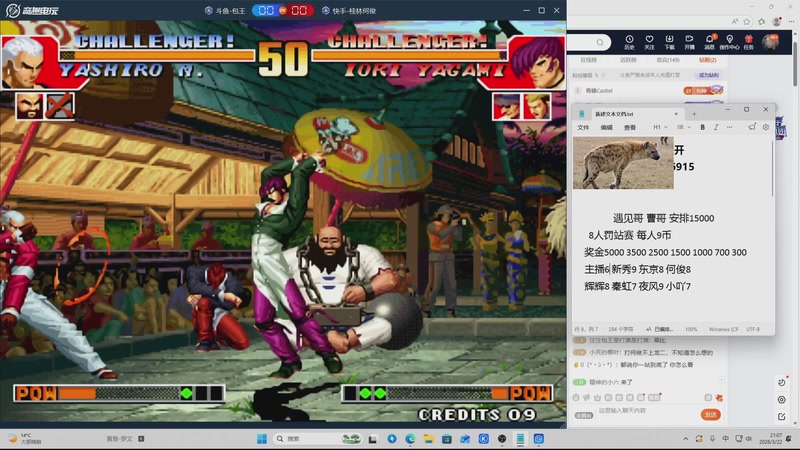Switch to 在线榜 ranking tab
Viewport: 800px width, 450px height.
(588, 60)
